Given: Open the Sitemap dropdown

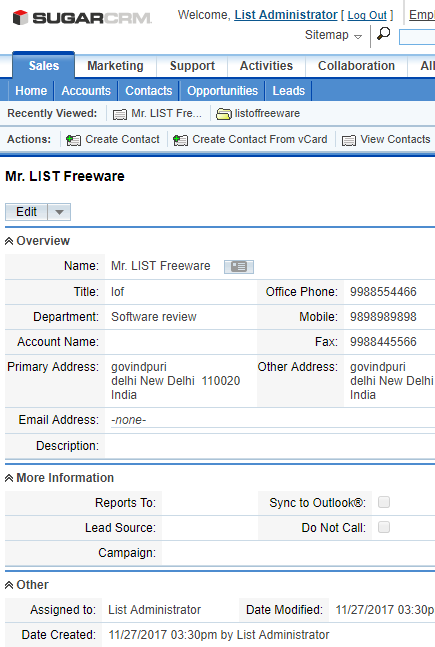Looking at the screenshot, I should tap(333, 35).
